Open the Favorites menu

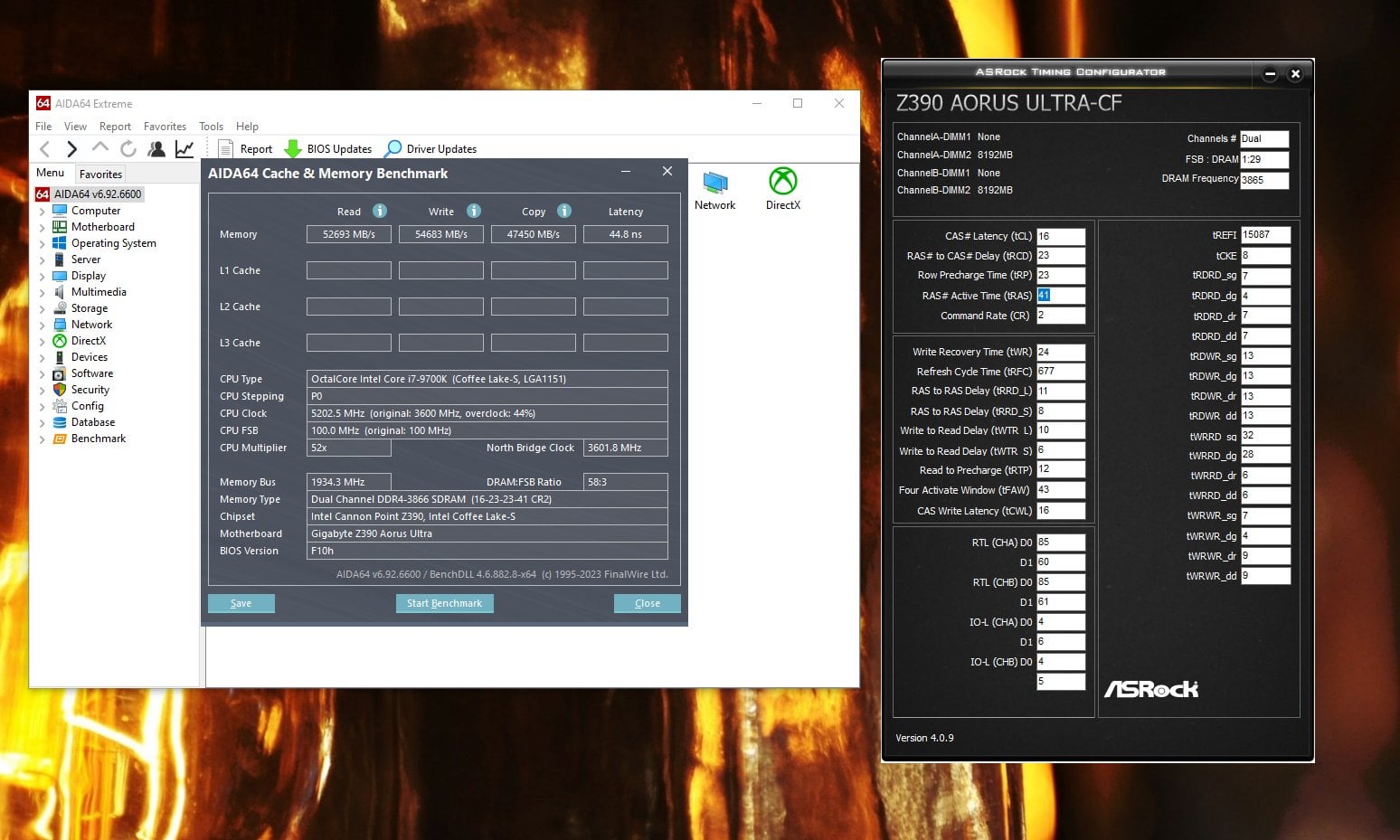pos(165,127)
